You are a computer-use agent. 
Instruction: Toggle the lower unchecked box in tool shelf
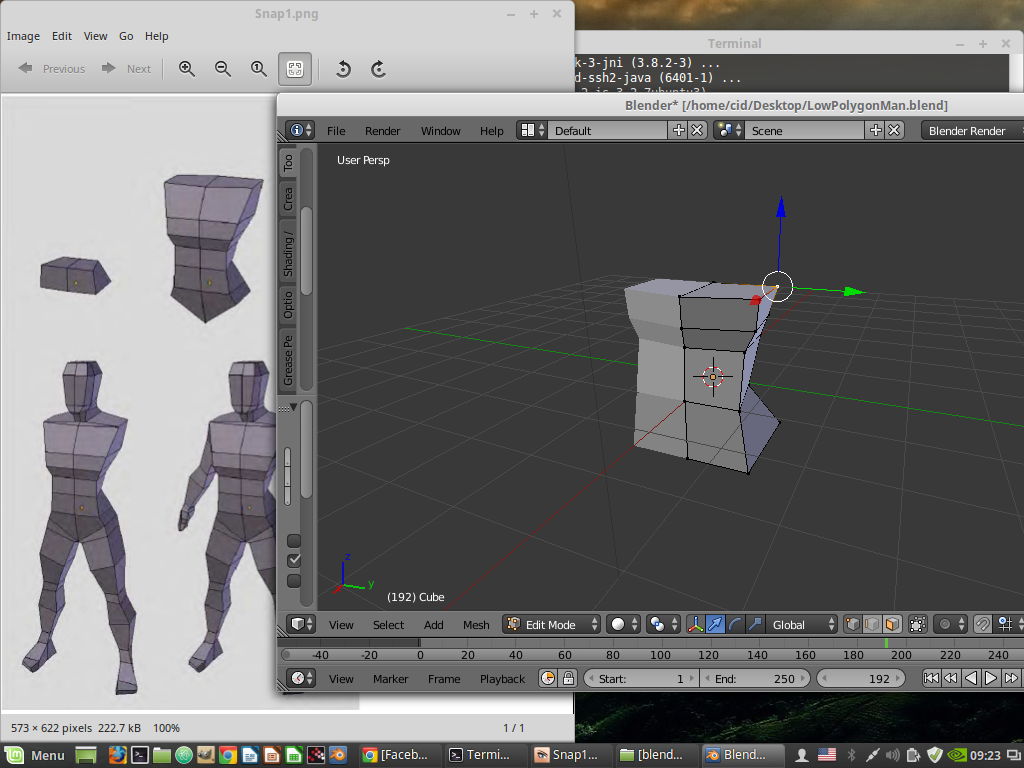(294, 581)
